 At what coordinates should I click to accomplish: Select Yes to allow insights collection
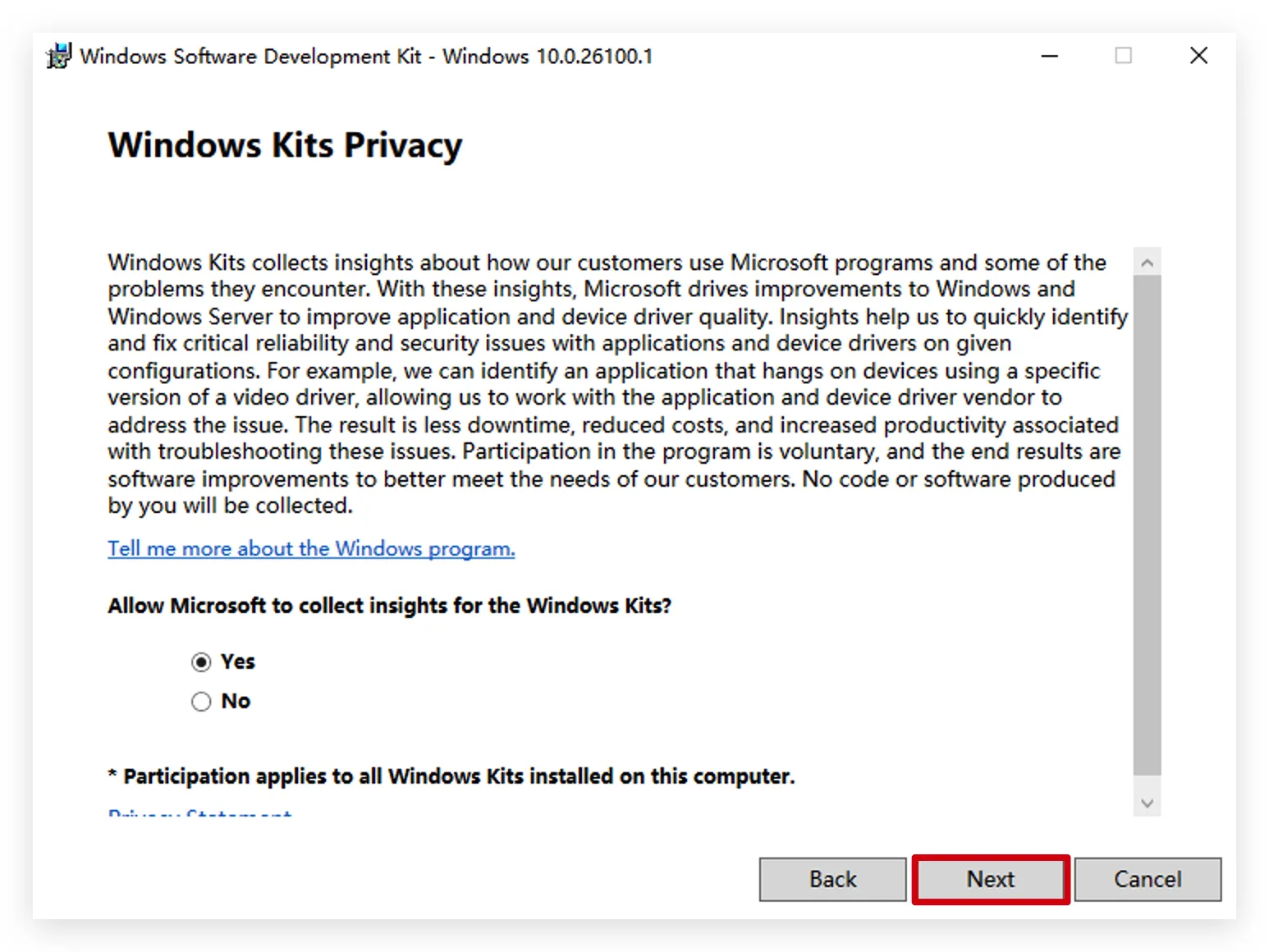point(201,661)
